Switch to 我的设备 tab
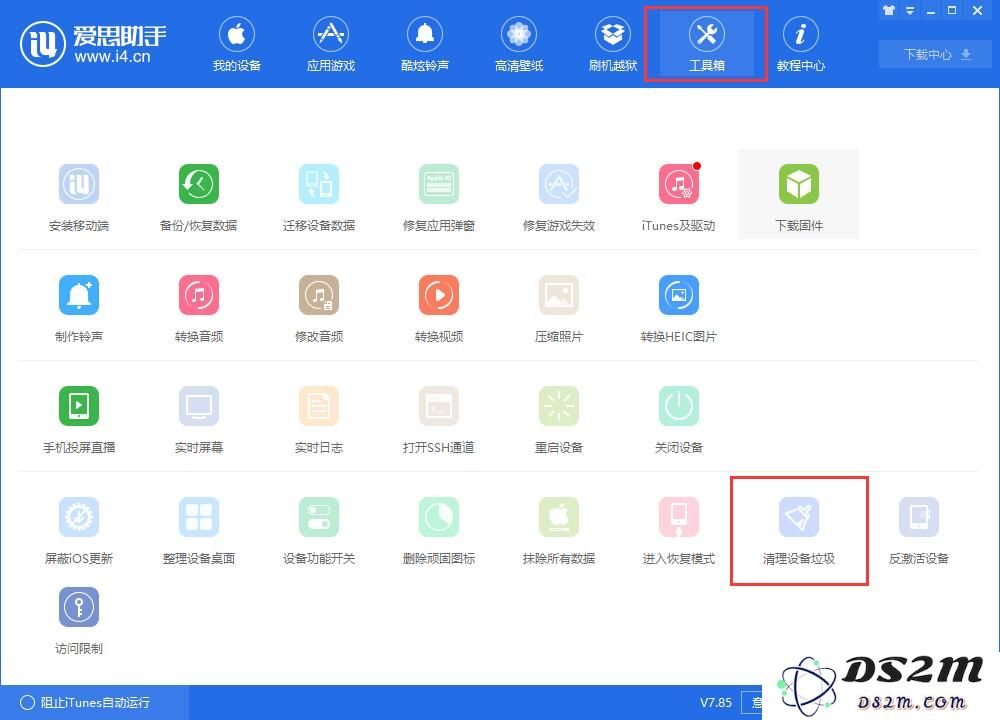Image resolution: width=1000 pixels, height=720 pixels. coord(237,44)
